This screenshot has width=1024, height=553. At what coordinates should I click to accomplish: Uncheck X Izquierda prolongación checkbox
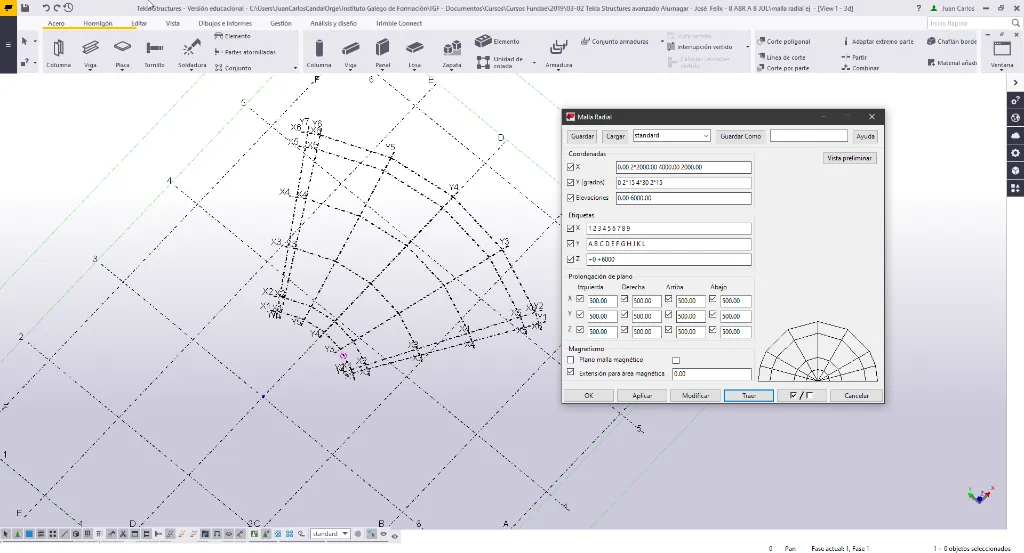(x=580, y=300)
